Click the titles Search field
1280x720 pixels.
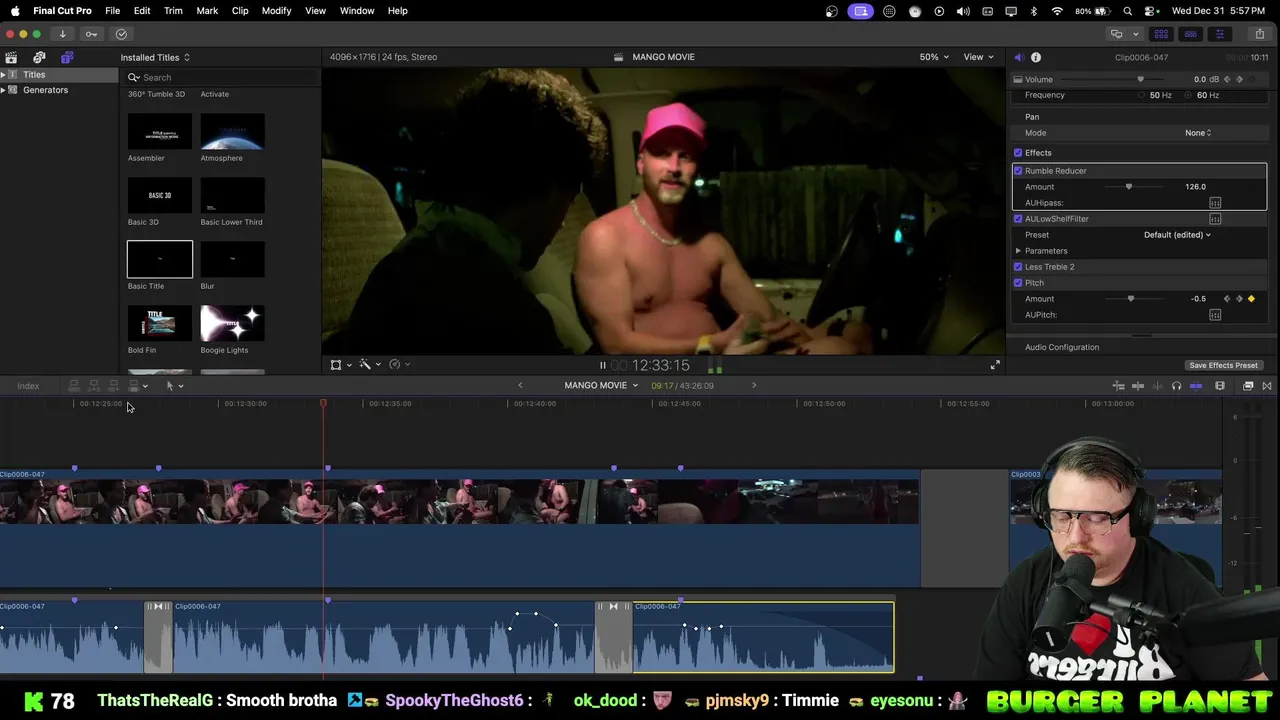pyautogui.click(x=220, y=78)
